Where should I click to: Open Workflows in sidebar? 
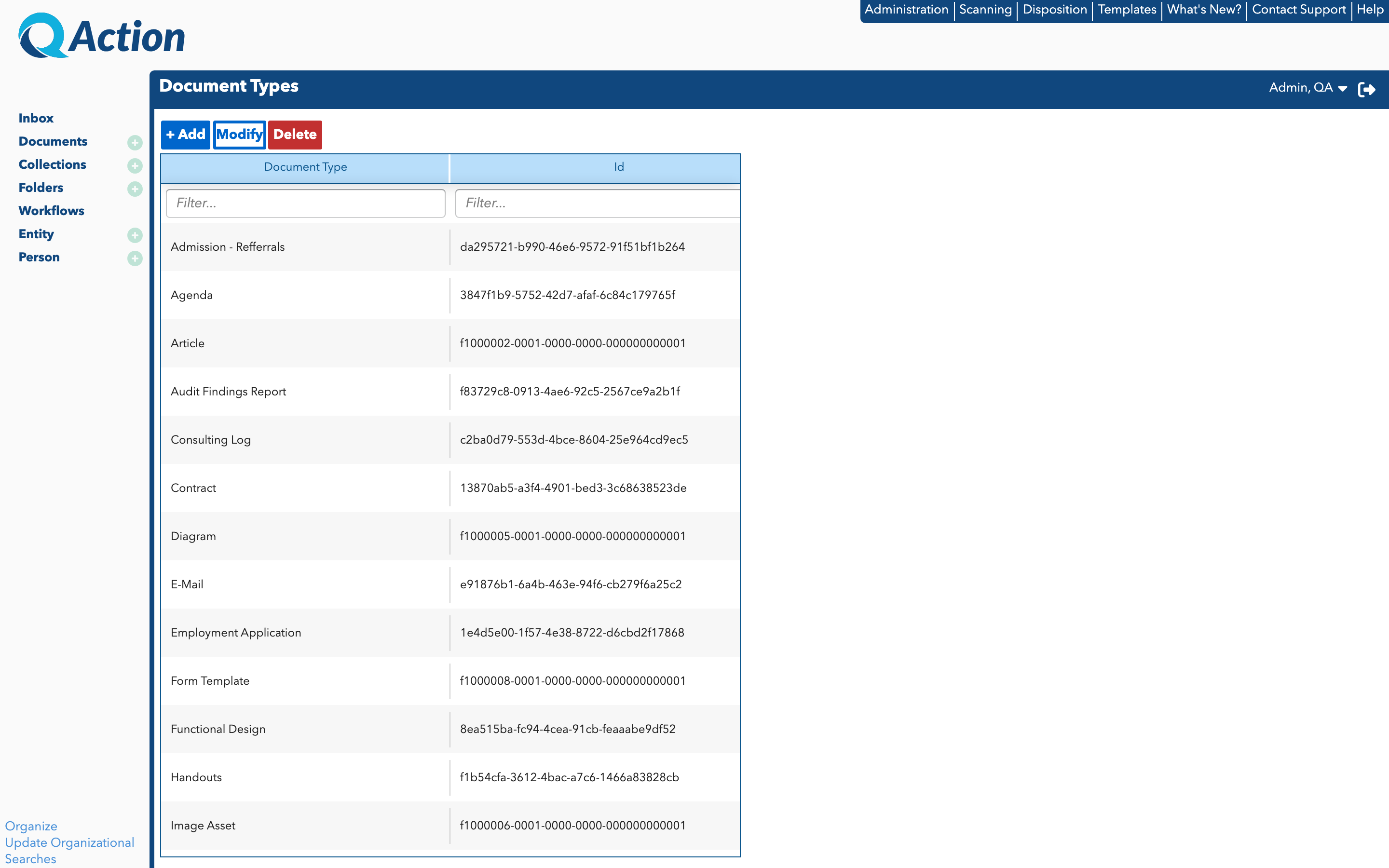(51, 211)
